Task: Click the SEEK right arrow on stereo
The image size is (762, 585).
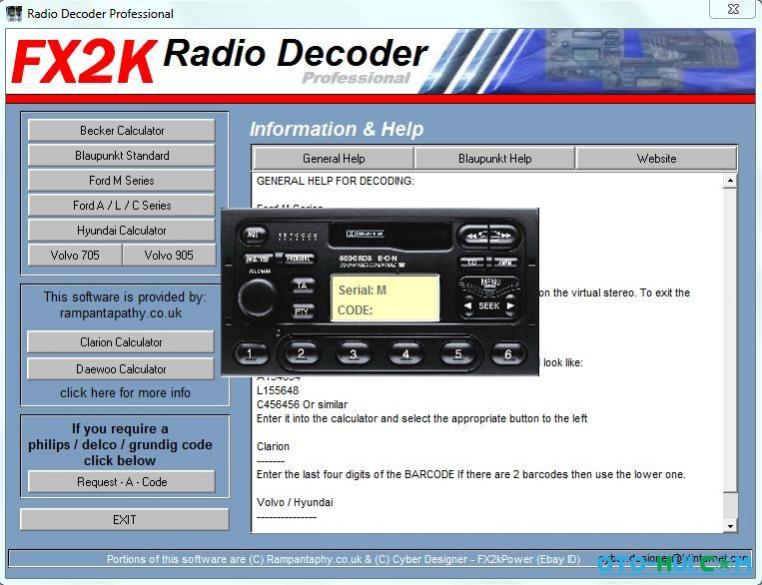Action: click(x=510, y=306)
